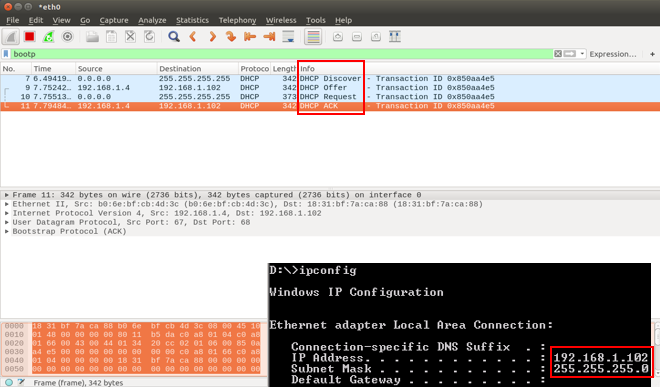Click the start capture shark fin icon

tap(11, 37)
